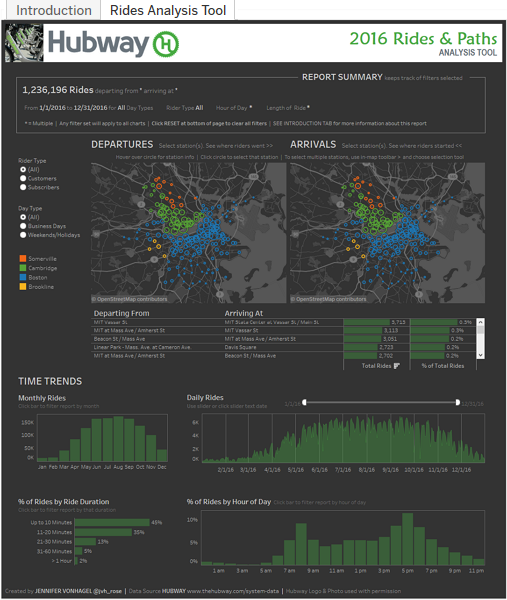This screenshot has width=507, height=600.
Task: Click the 1/1/16 slider start date text
Action: (x=292, y=404)
